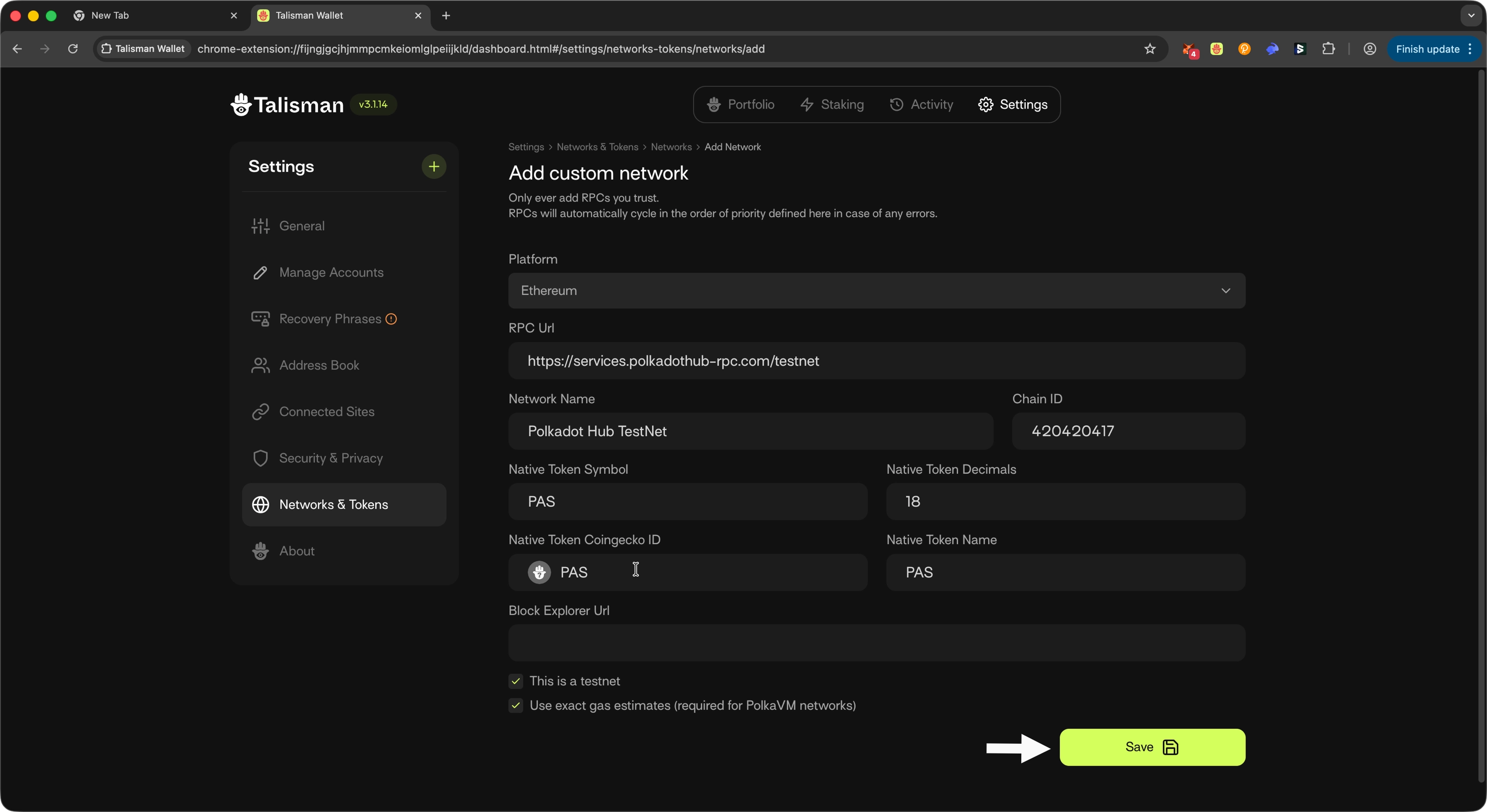Viewport: 1487px width, 812px height.
Task: Click the Talisman extension icon in toolbar
Action: click(1217, 49)
